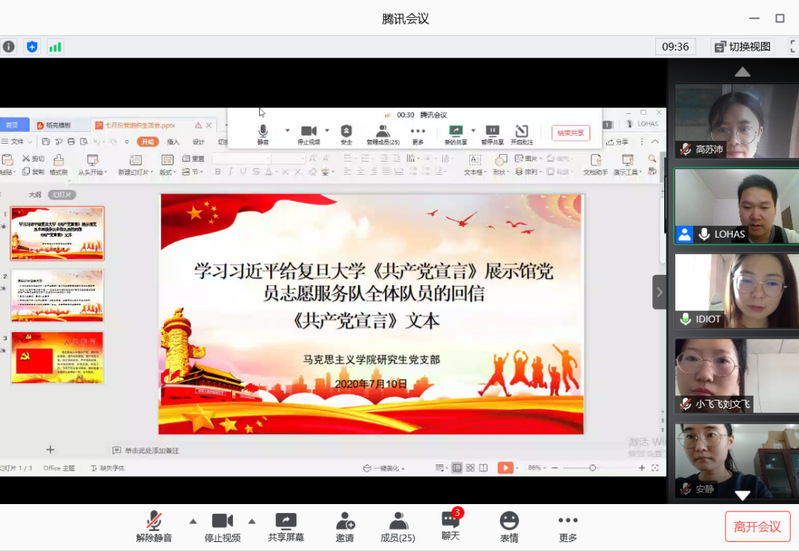This screenshot has width=799, height=551.
Task: Collapse the participant video sidebar
Action: [x=659, y=292]
